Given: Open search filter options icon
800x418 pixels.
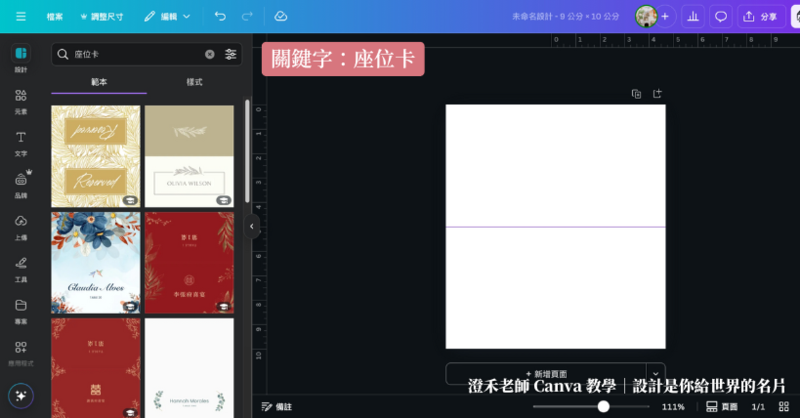Looking at the screenshot, I should [231, 54].
